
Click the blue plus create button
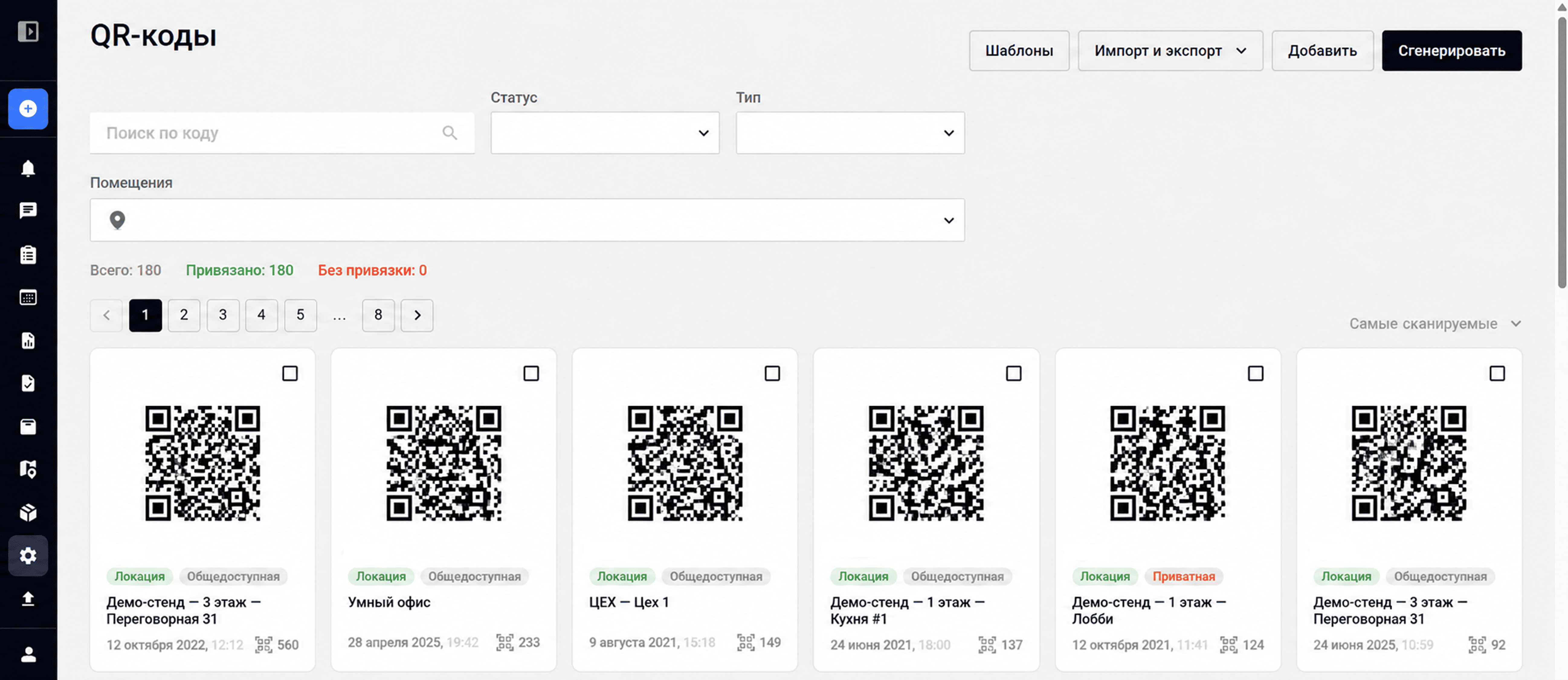pyautogui.click(x=28, y=109)
